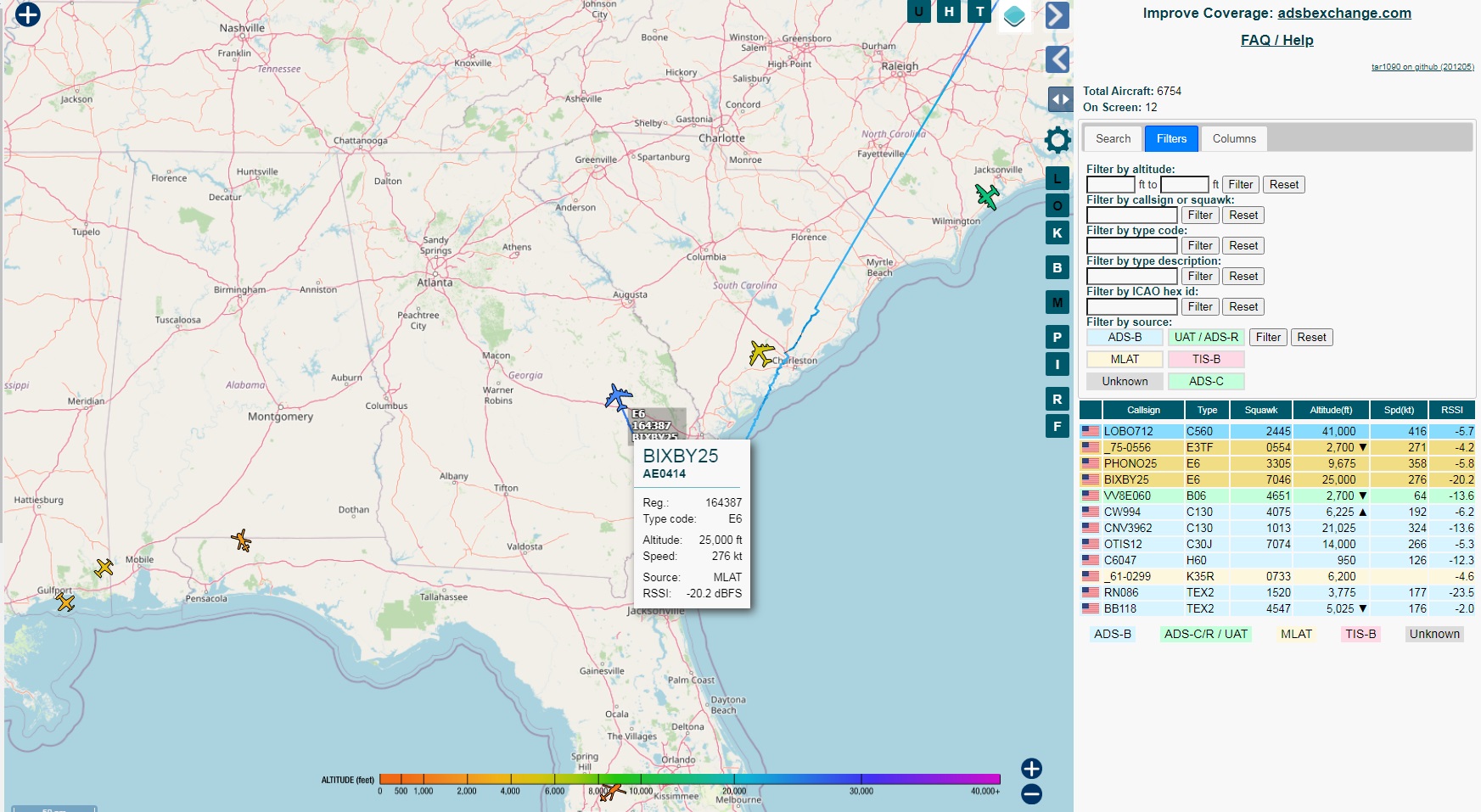Click the right-arrow sidebar expand button
Image resolution: width=1481 pixels, height=812 pixels.
1057,15
